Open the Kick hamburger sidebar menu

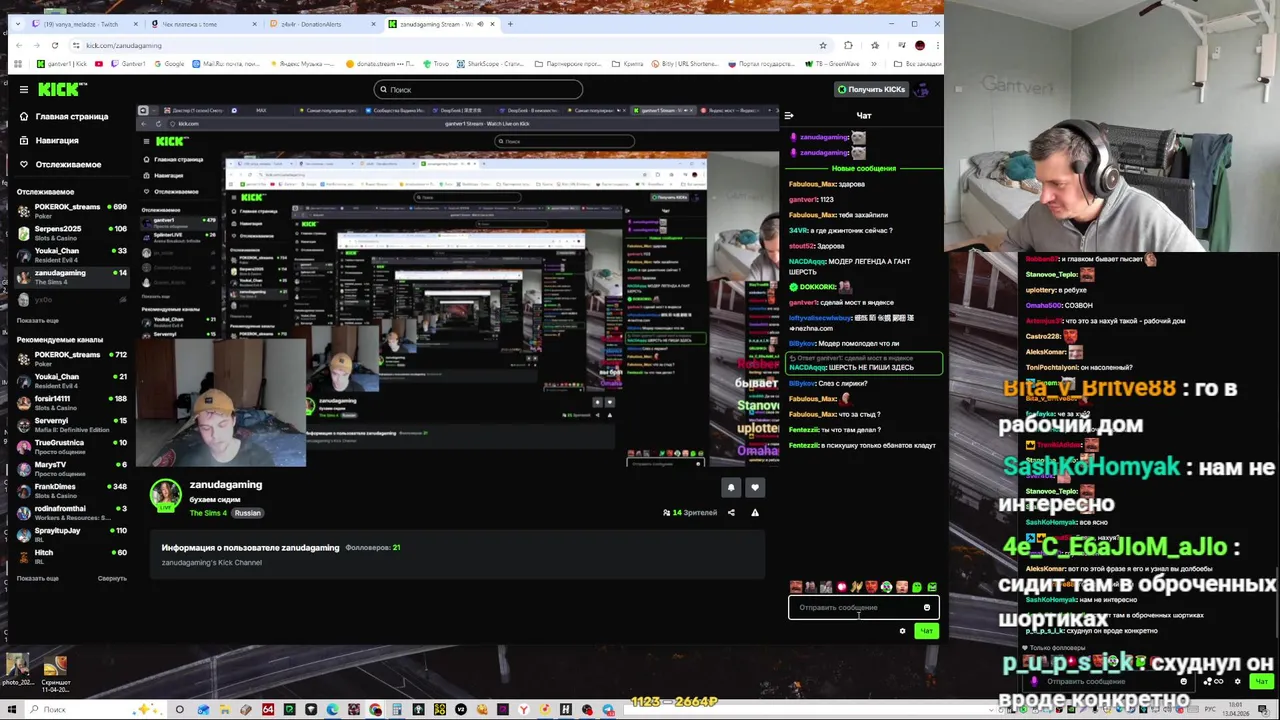[x=24, y=89]
